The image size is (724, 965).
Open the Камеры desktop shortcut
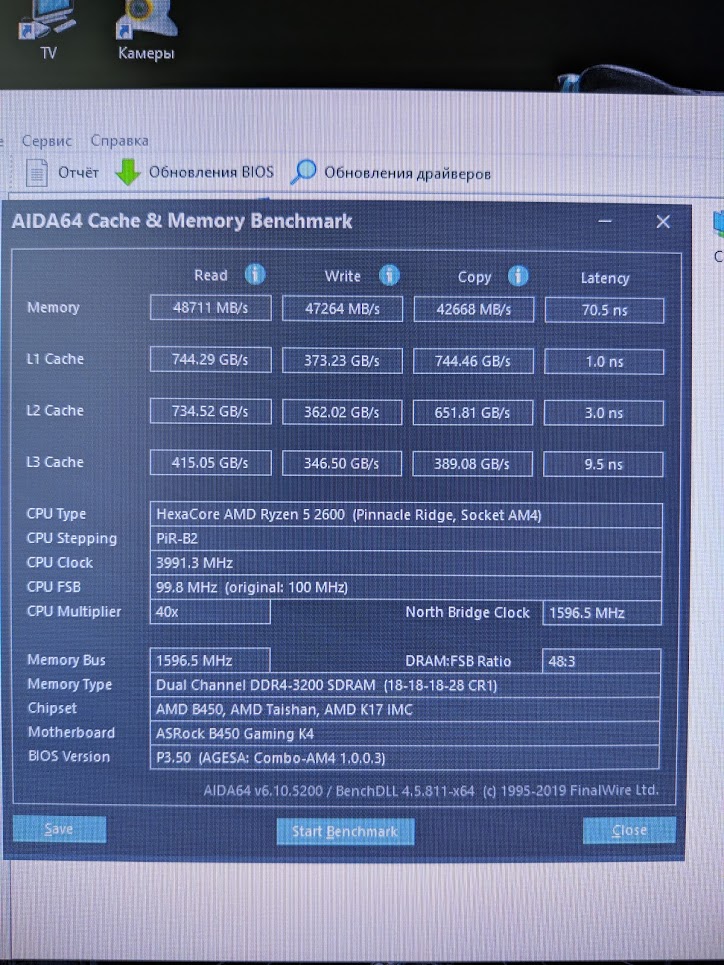146,31
